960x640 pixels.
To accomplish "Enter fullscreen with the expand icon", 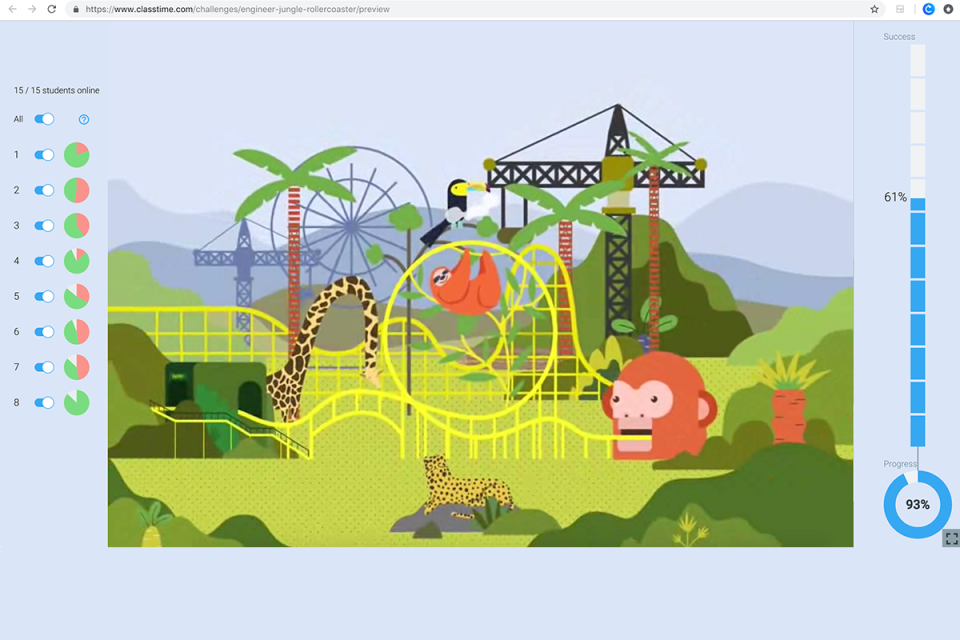I will coord(951,538).
